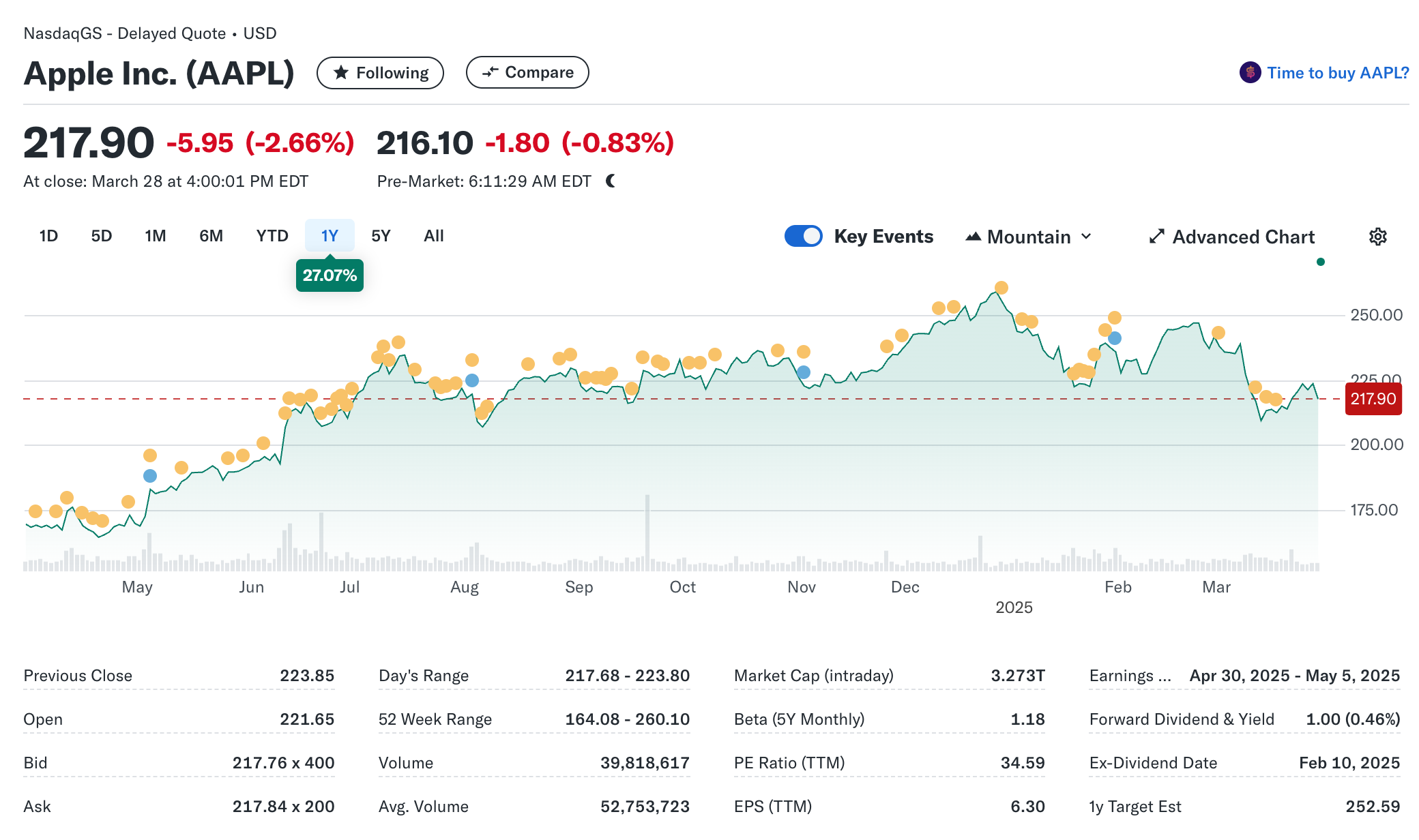
Task: Click the blue event dot near November
Action: coord(804,372)
